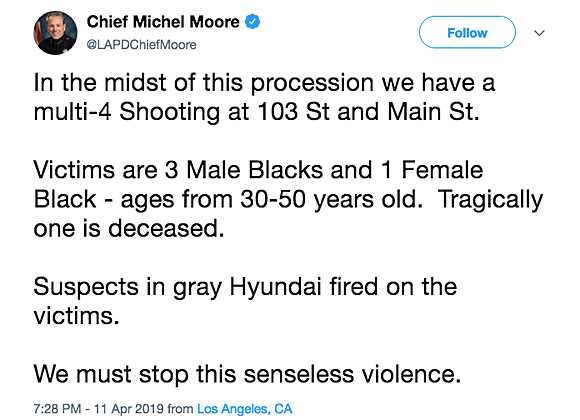Click the blue verified badge icon
The height and width of the screenshot is (420, 580).
point(253,22)
